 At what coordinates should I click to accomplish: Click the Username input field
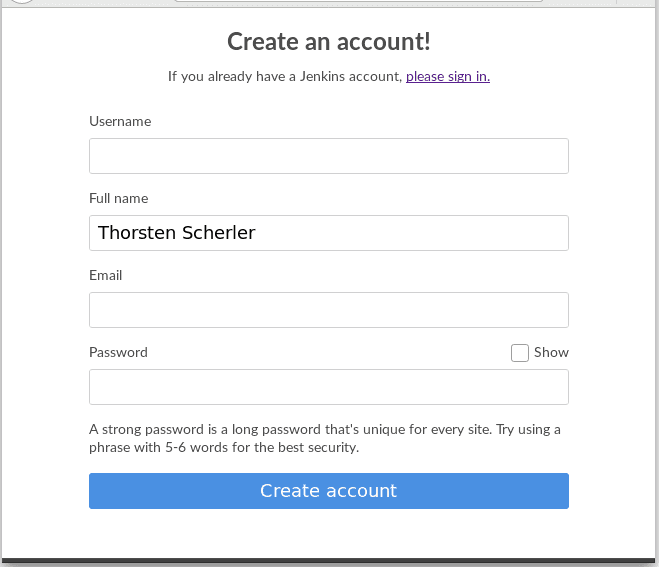pyautogui.click(x=328, y=156)
